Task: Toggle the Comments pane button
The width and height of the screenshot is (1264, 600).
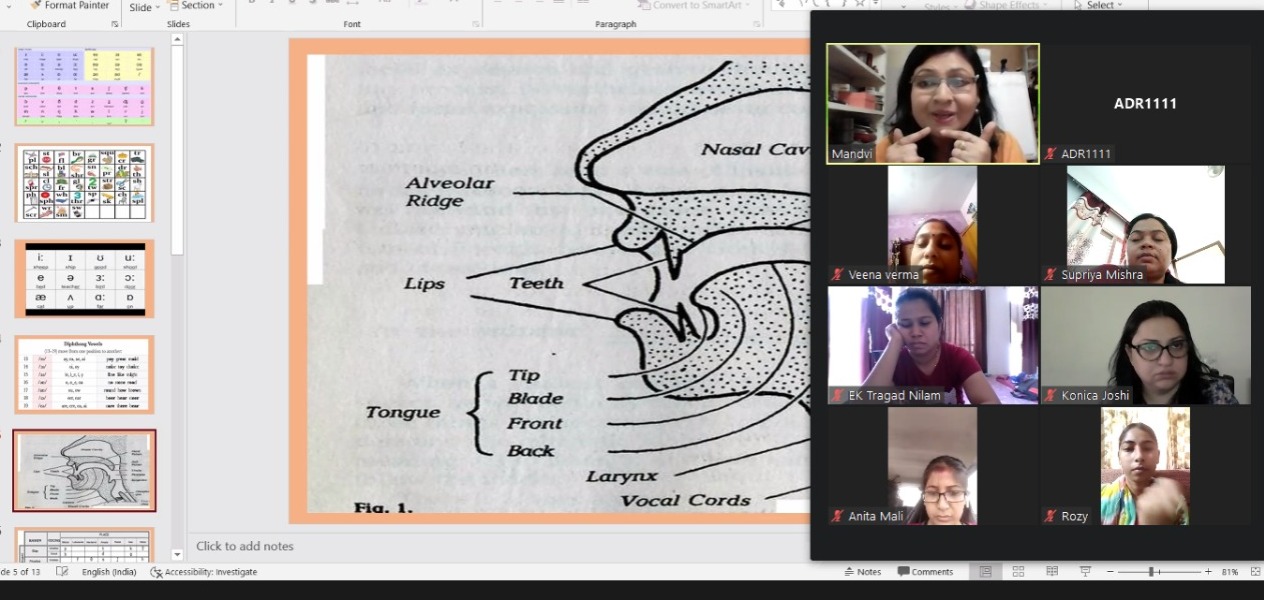Action: pyautogui.click(x=925, y=572)
